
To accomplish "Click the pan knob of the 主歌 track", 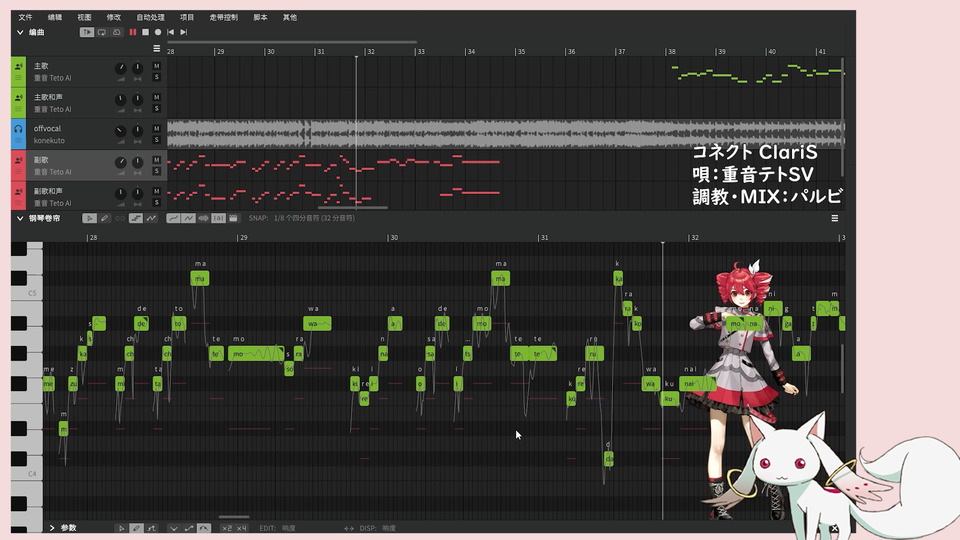I will (x=138, y=69).
